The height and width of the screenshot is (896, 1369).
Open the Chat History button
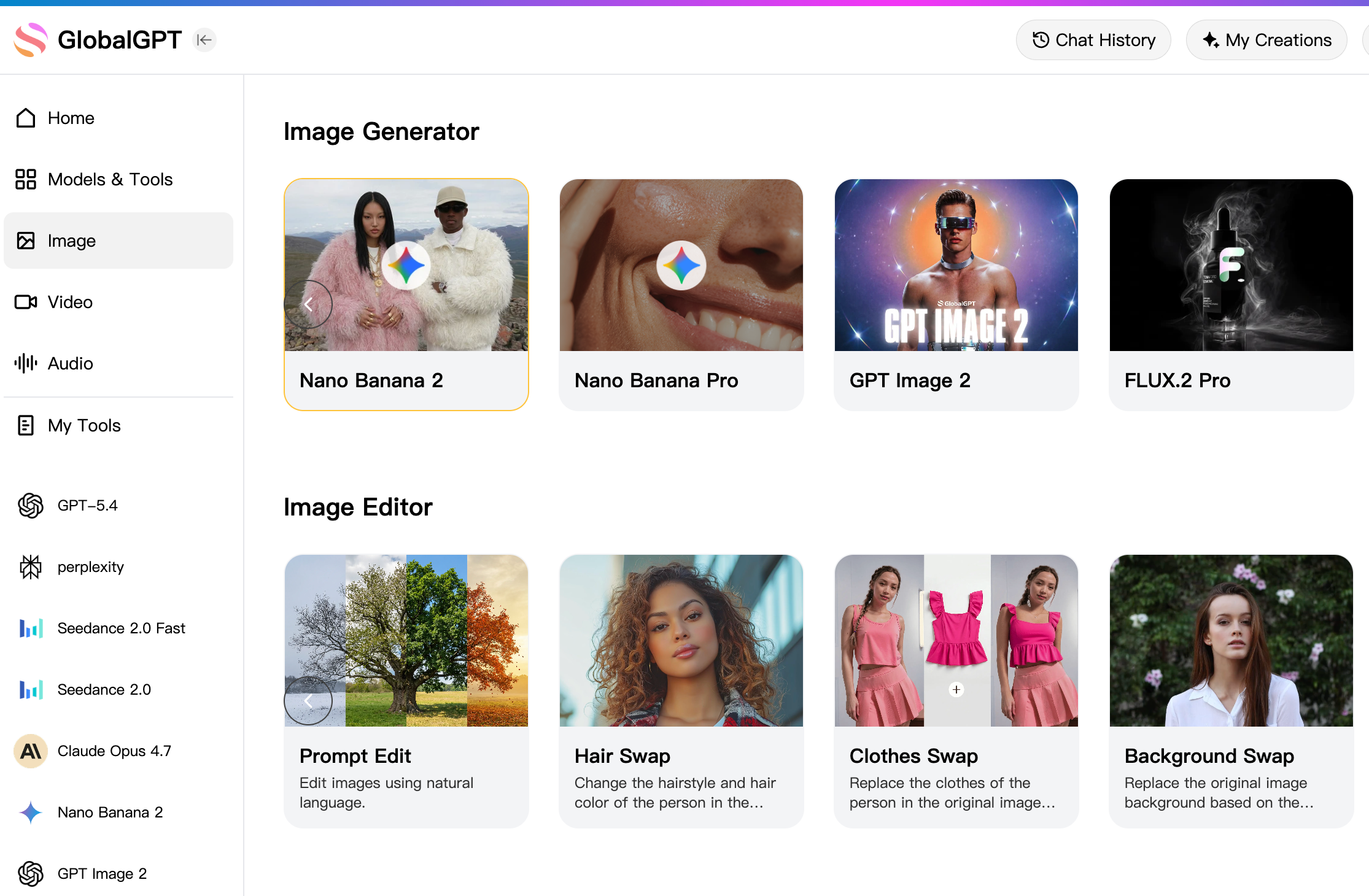click(x=1093, y=40)
